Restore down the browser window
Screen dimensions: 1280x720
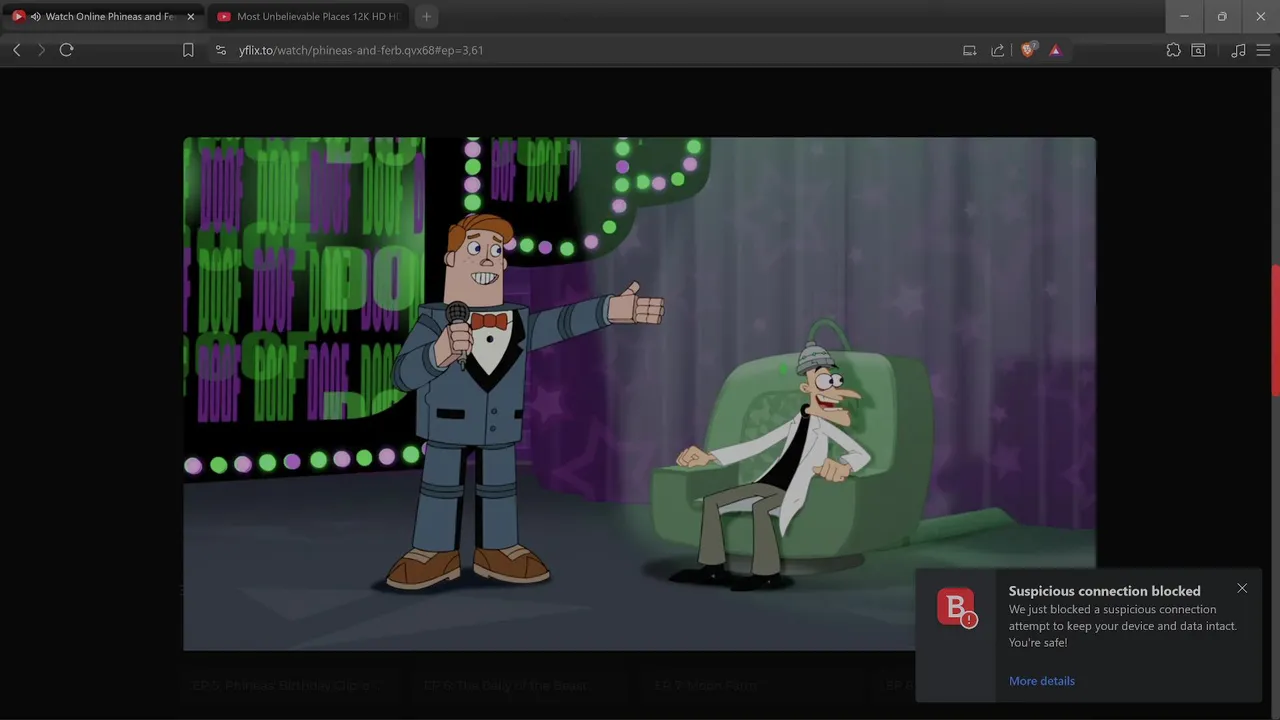[x=1222, y=16]
